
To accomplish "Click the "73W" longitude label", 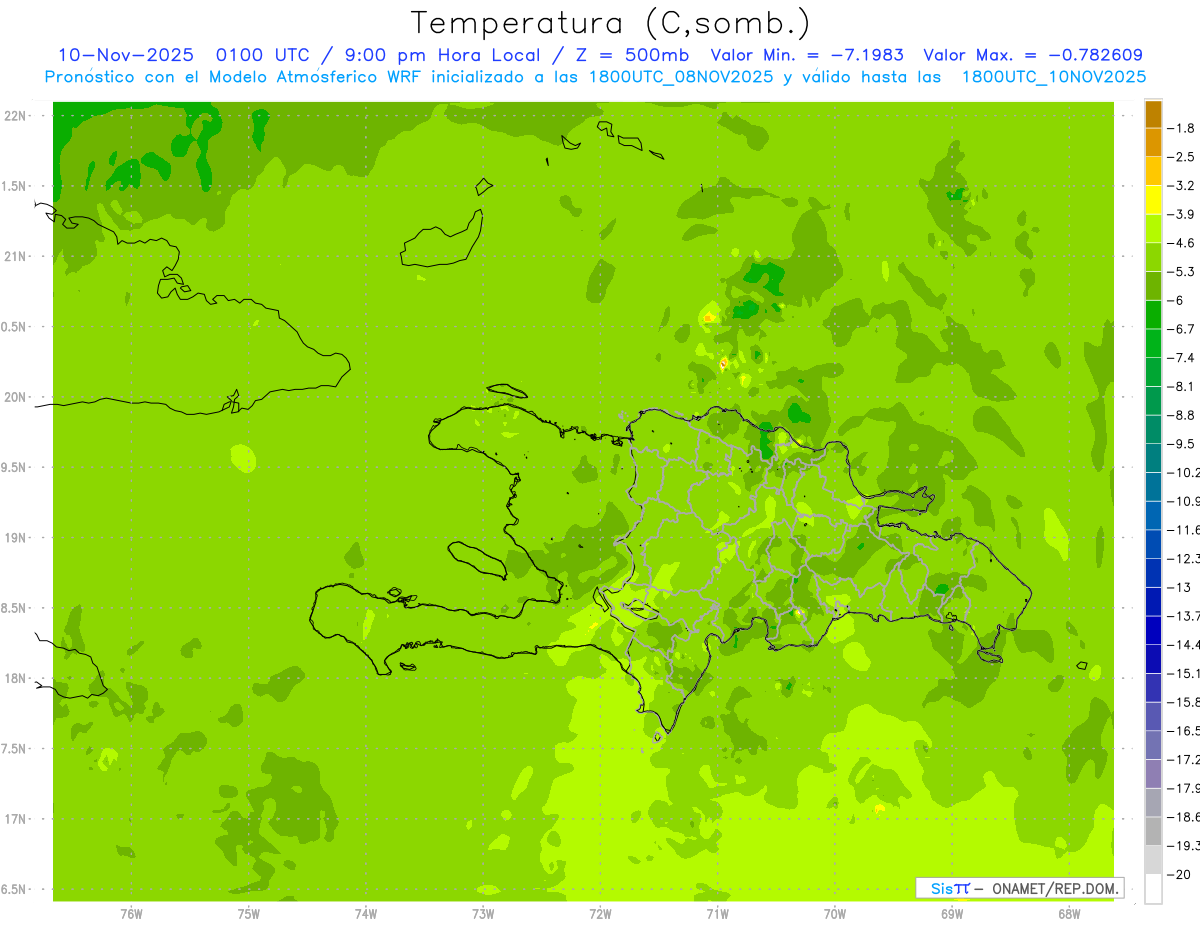I will pos(483,913).
